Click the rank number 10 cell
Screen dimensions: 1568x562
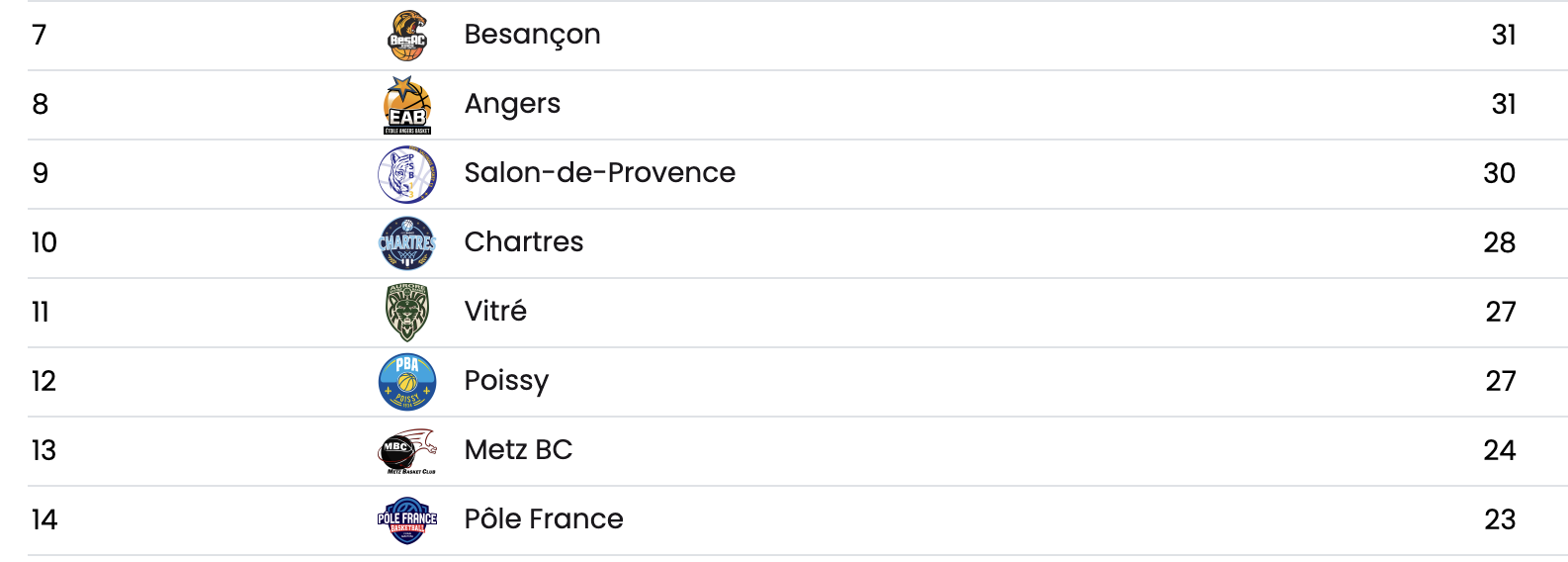[44, 243]
